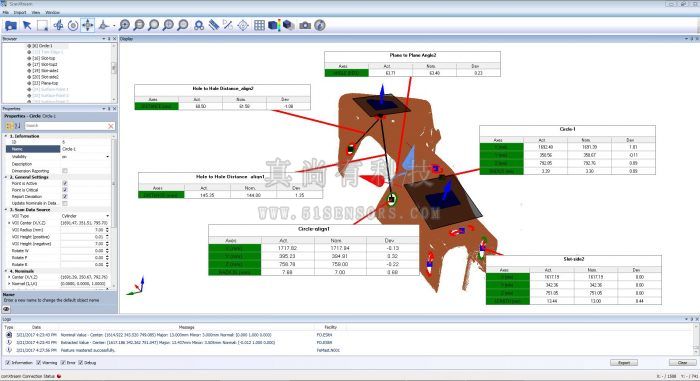The height and width of the screenshot is (381, 700).
Task: Click the Export button in Logs
Action: (624, 363)
